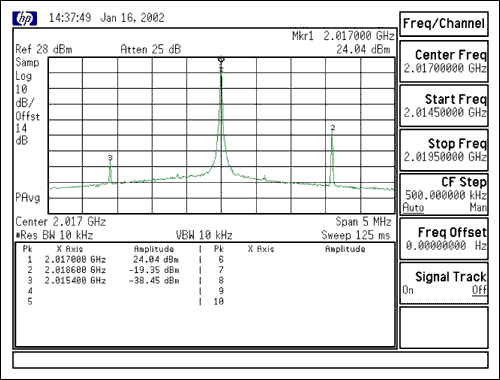Select the CF Step softkey
The width and height of the screenshot is (500, 380).
[444, 194]
